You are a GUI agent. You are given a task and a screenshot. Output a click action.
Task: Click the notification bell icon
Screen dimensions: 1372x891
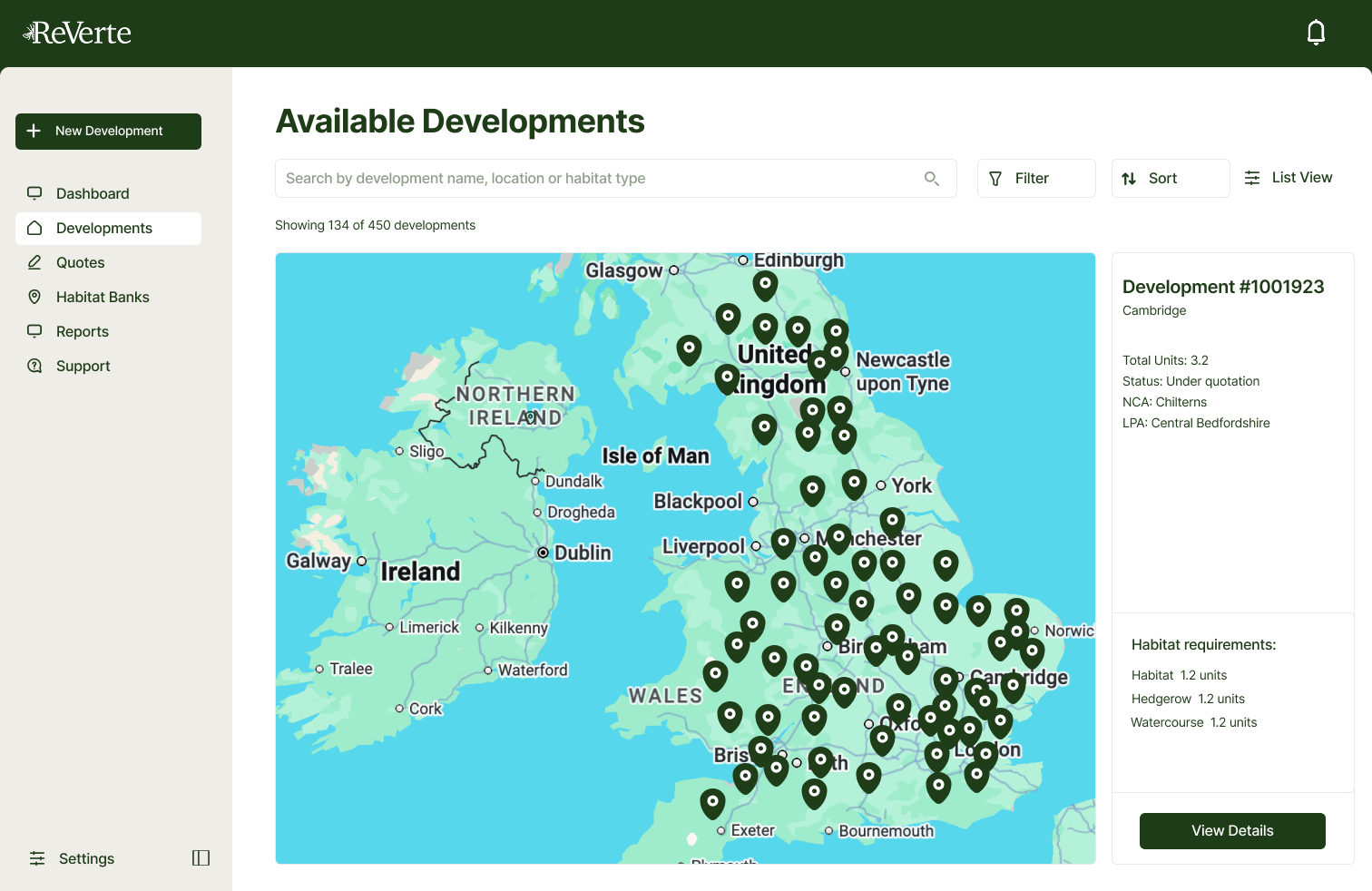(x=1316, y=33)
